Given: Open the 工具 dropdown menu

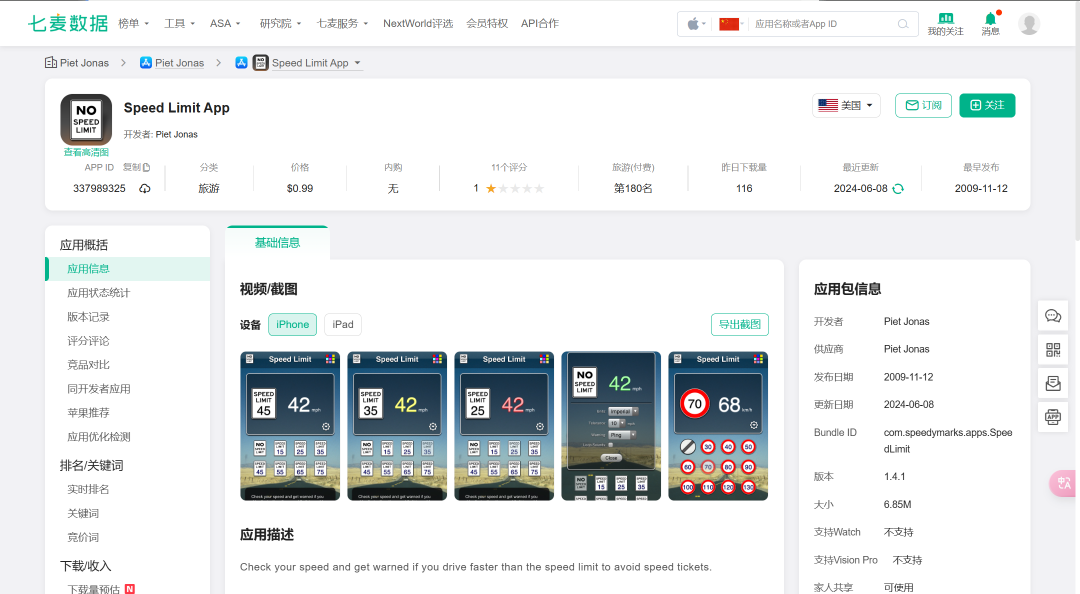Looking at the screenshot, I should [179, 23].
